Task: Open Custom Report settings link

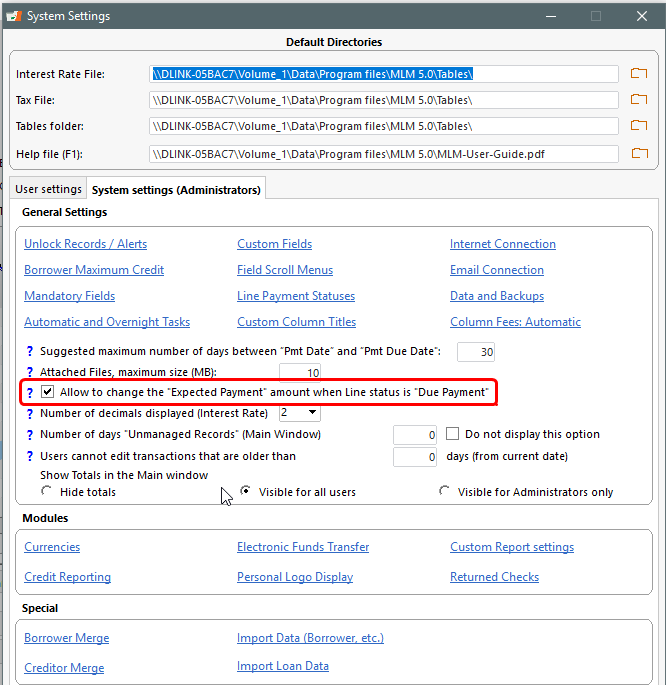Action: (512, 547)
